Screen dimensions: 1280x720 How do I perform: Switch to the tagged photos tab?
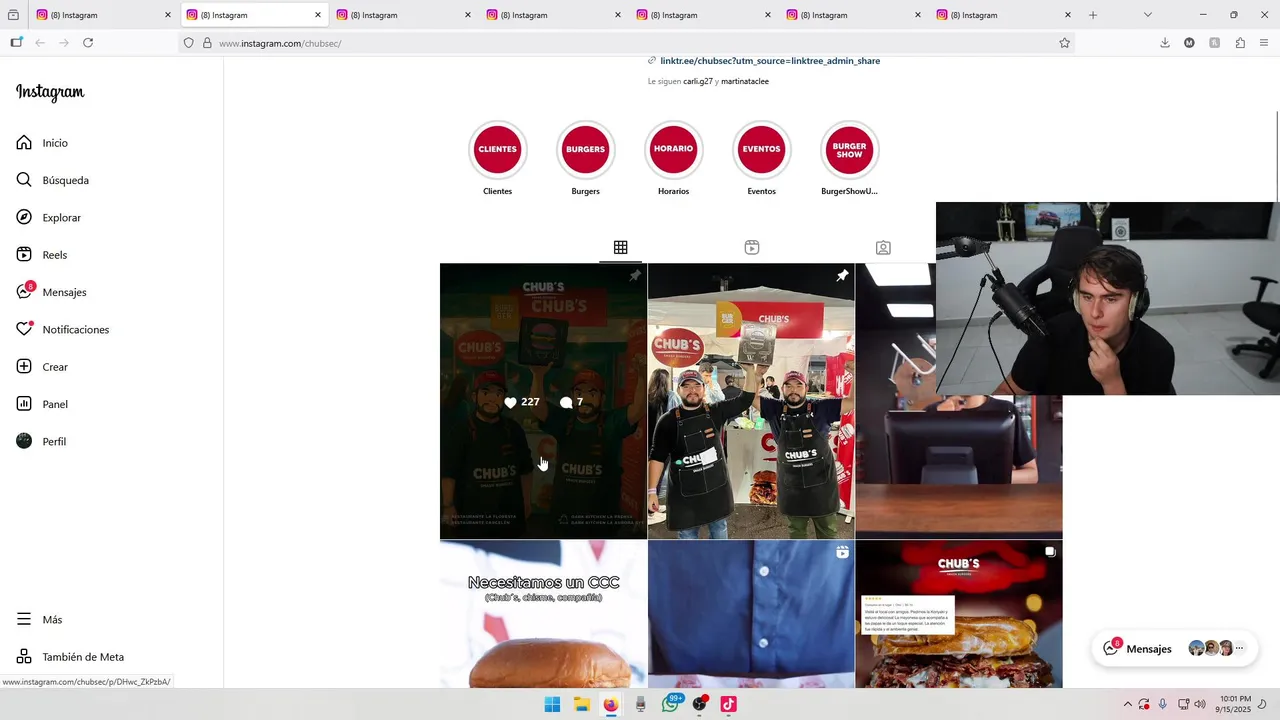coord(883,247)
